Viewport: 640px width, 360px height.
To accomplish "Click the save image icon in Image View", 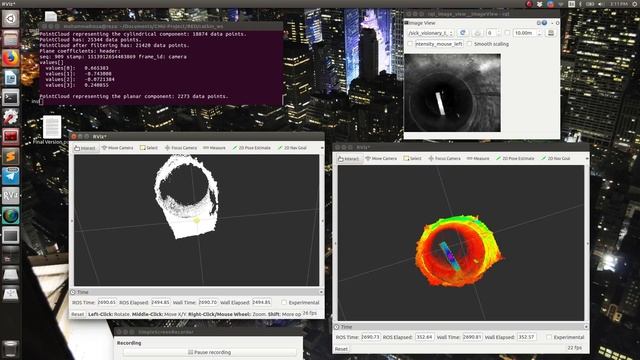I will tap(478, 33).
